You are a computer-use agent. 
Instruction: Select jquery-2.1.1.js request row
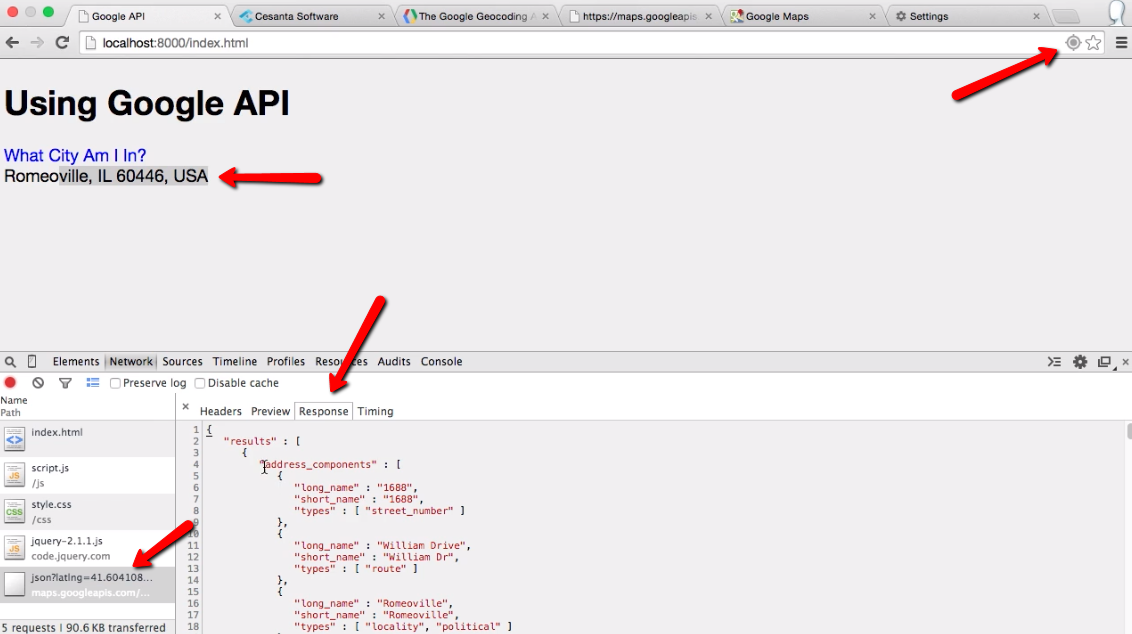(87, 548)
